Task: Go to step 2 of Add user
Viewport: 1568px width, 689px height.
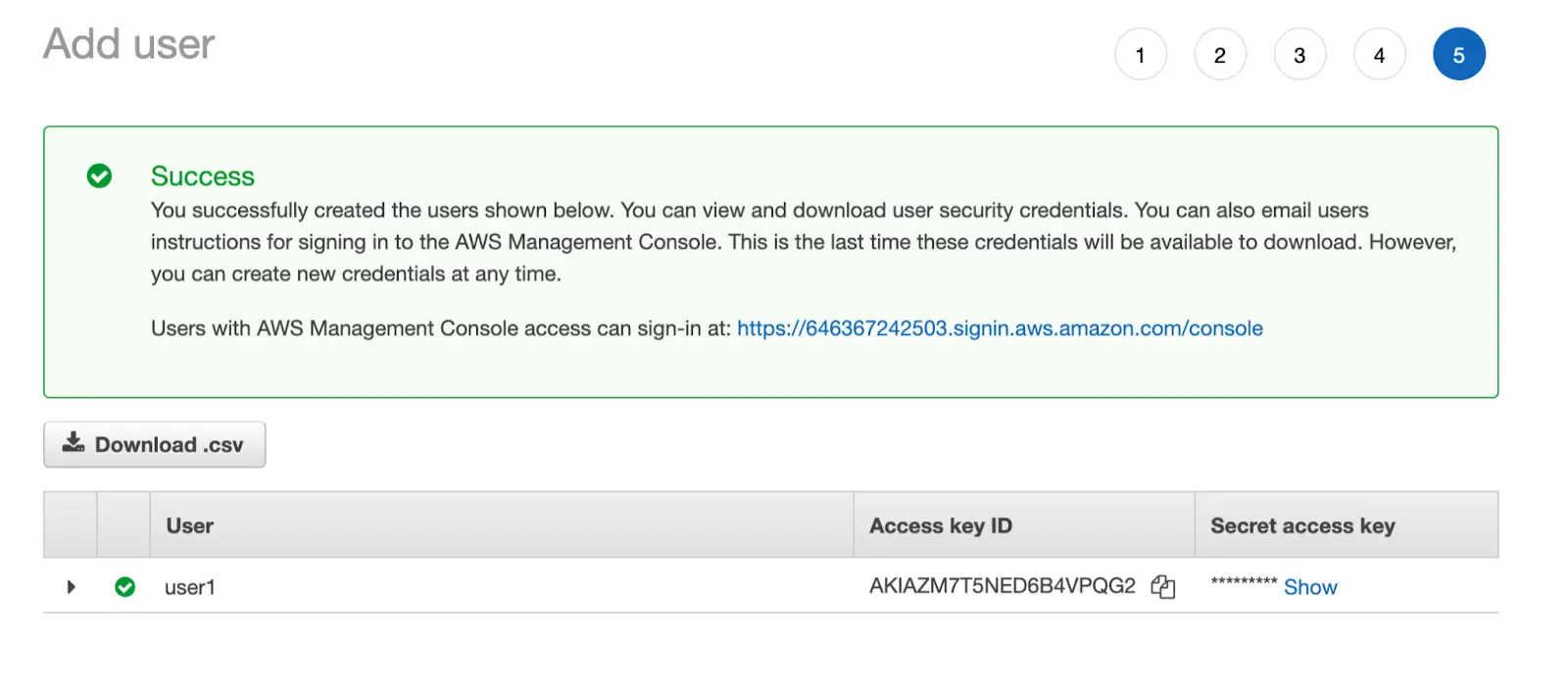Action: tap(1220, 55)
